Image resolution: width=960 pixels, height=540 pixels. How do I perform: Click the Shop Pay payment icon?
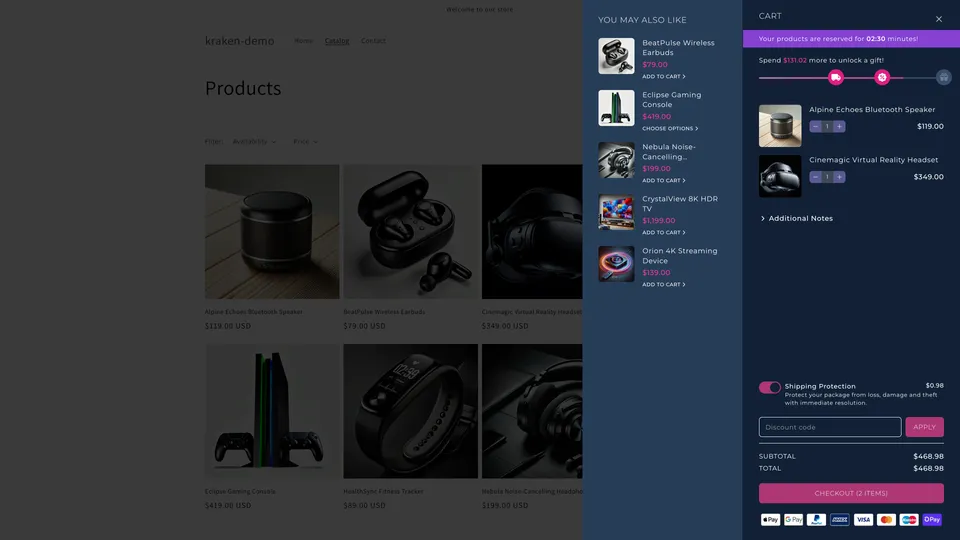pos(932,520)
